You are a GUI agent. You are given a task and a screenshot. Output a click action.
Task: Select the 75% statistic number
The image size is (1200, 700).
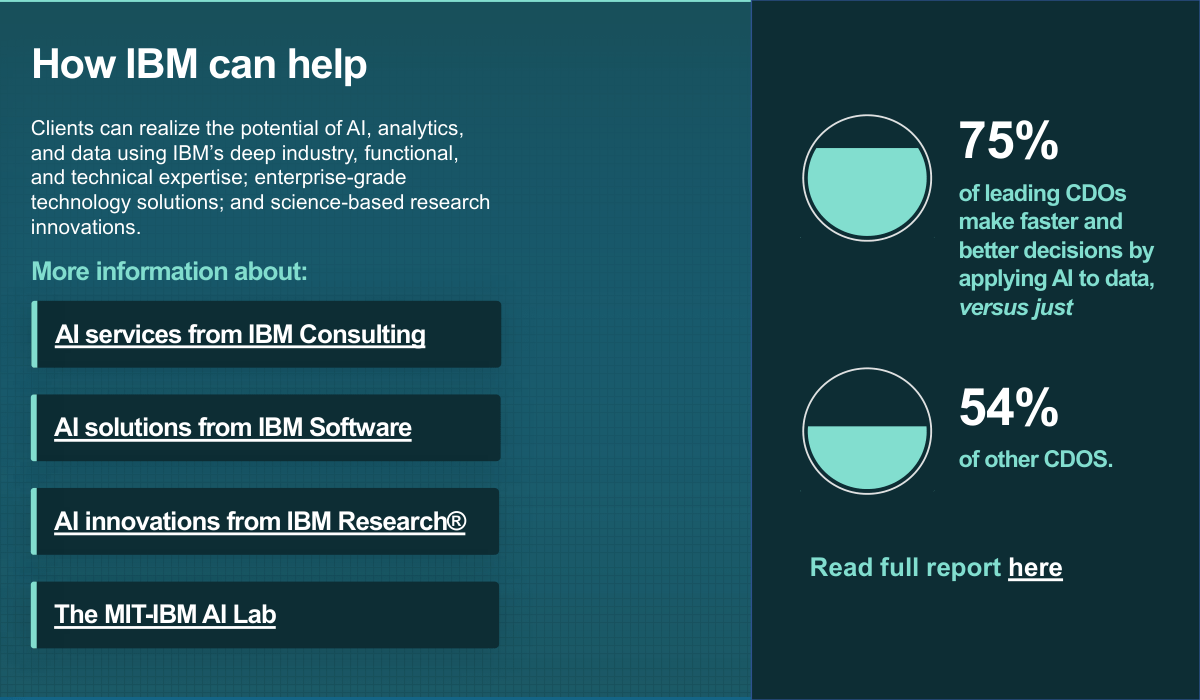(x=1009, y=141)
